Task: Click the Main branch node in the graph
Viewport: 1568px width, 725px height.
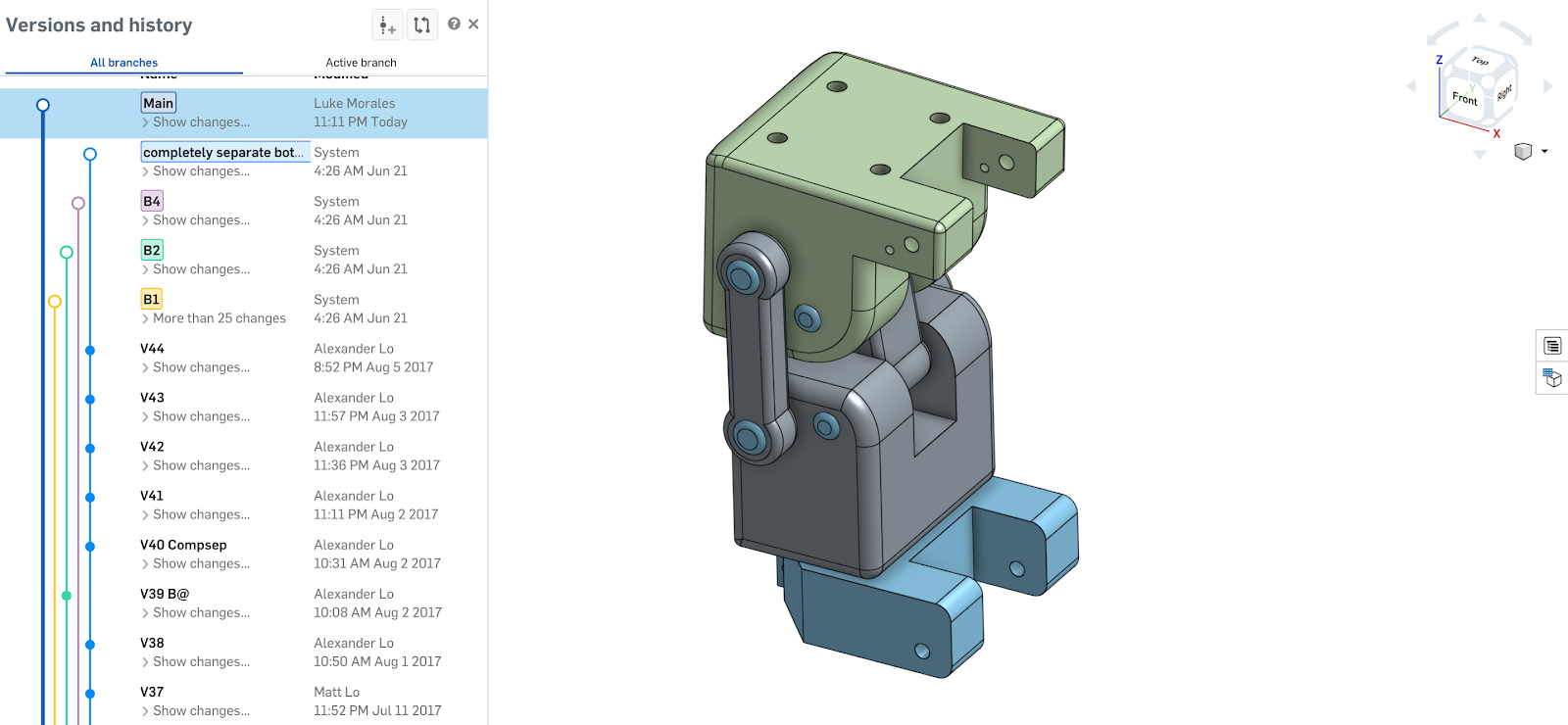Action: point(42,105)
